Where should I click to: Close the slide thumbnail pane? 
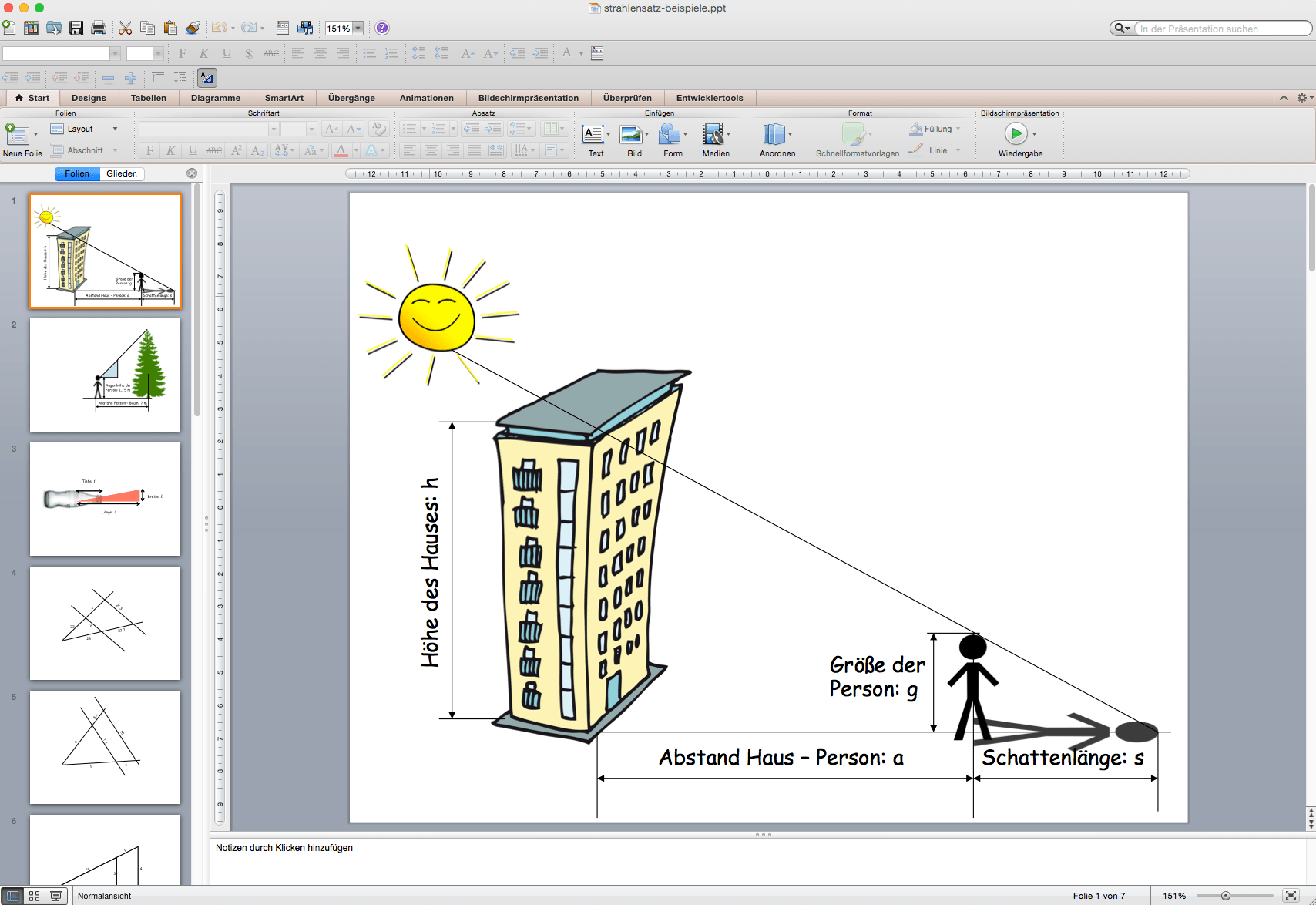tap(192, 173)
